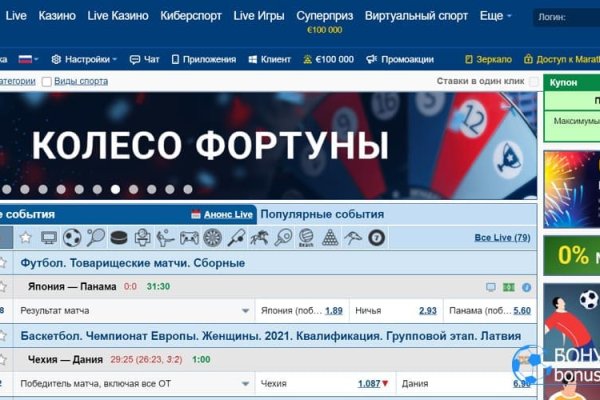Toggle the Виды спорта checkbox
The image size is (600, 400).
pos(46,80)
